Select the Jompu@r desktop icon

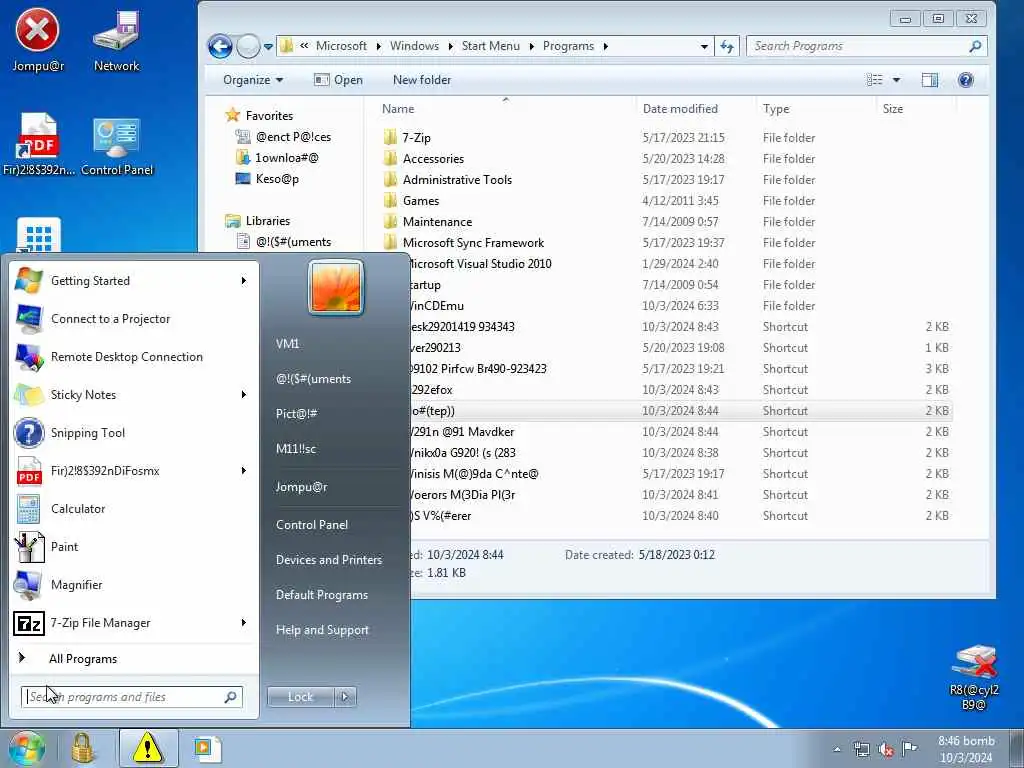pos(38,40)
